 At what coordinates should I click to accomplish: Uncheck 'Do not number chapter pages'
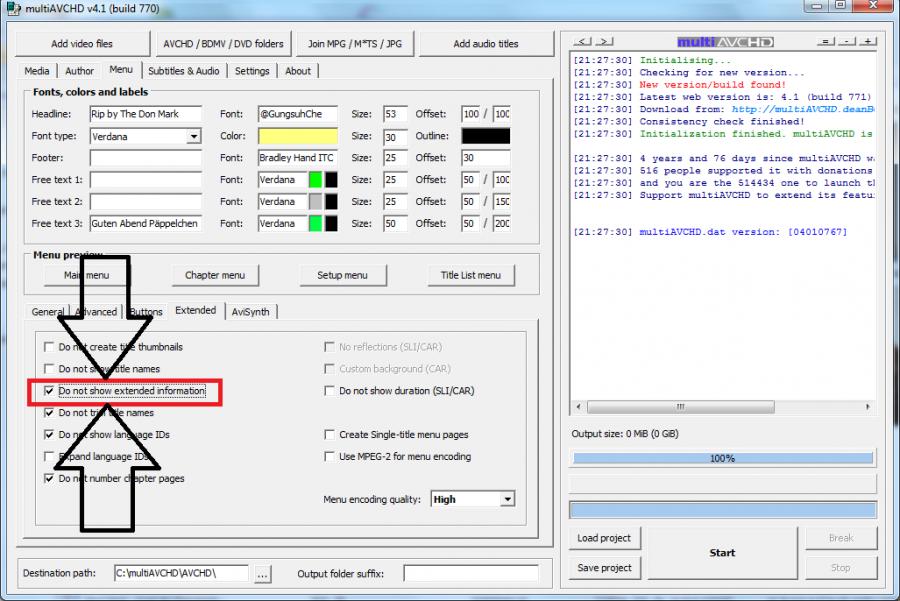tap(49, 478)
